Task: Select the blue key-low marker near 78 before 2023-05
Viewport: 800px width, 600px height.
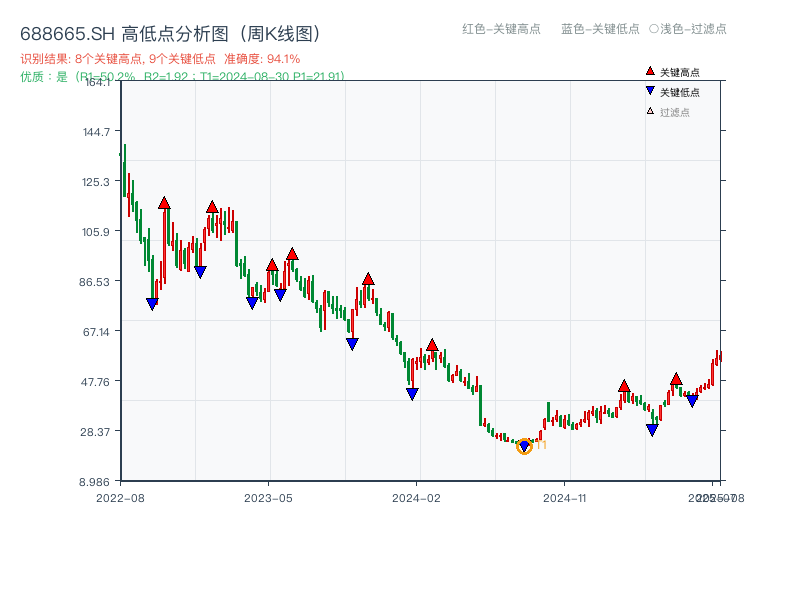Action: point(252,303)
